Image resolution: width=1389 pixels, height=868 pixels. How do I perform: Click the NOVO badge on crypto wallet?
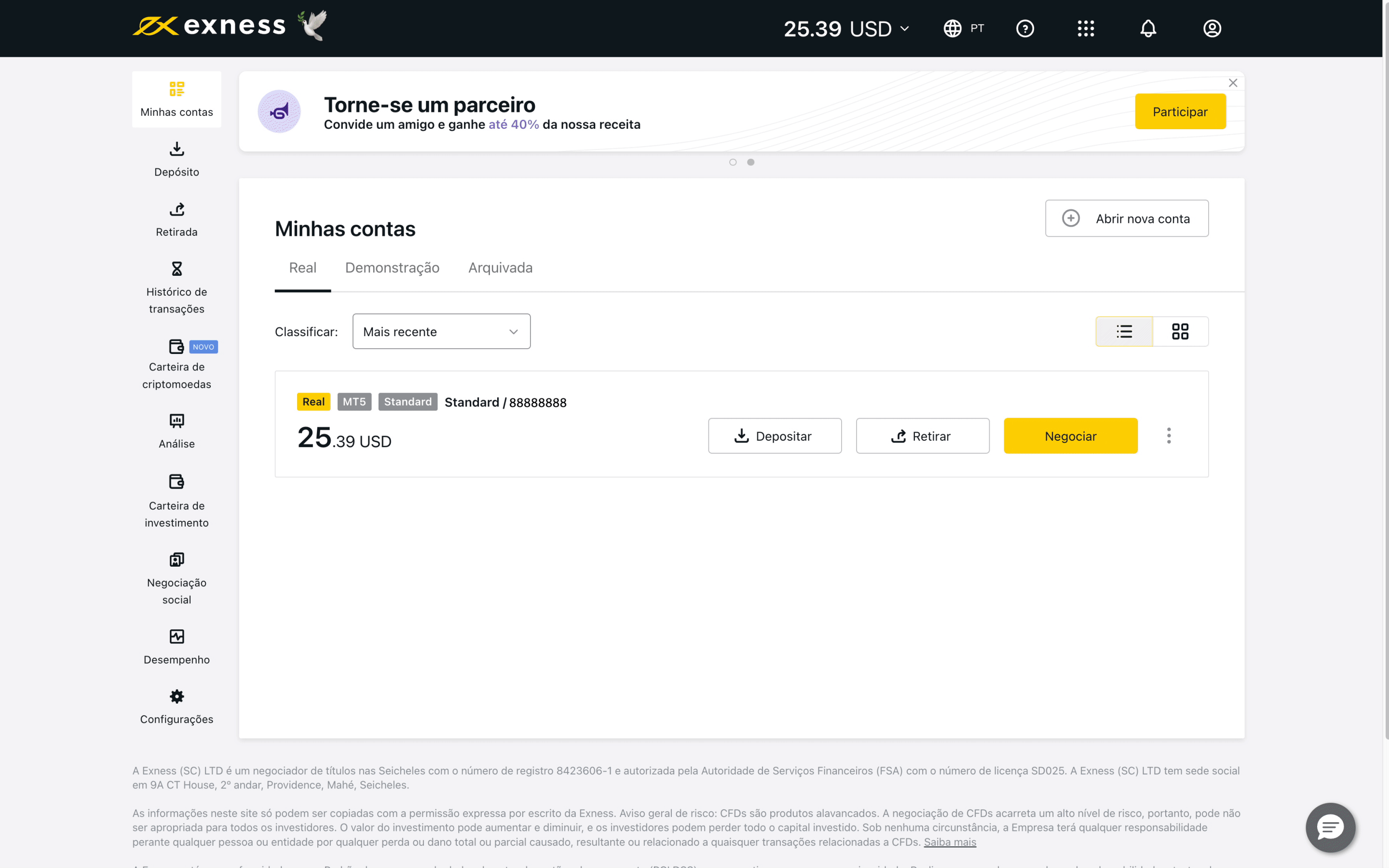coord(203,347)
